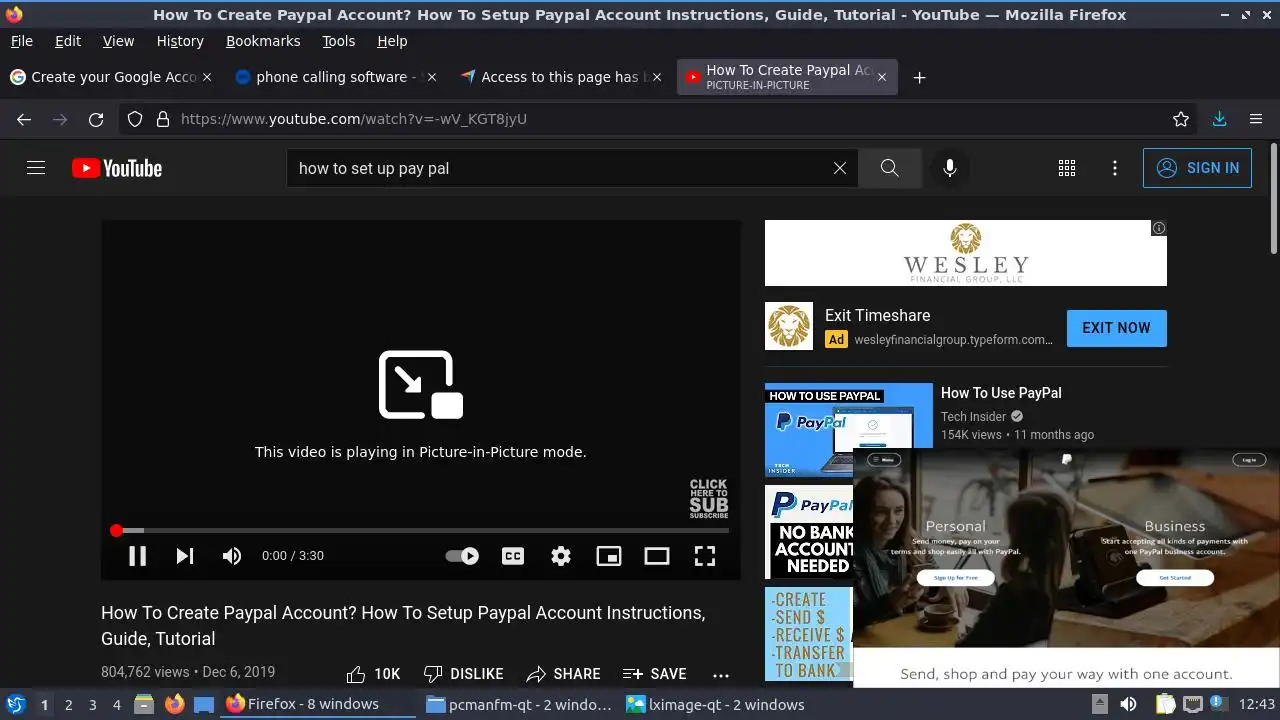Mute the video volume
This screenshot has width=1280, height=720.
[232, 556]
